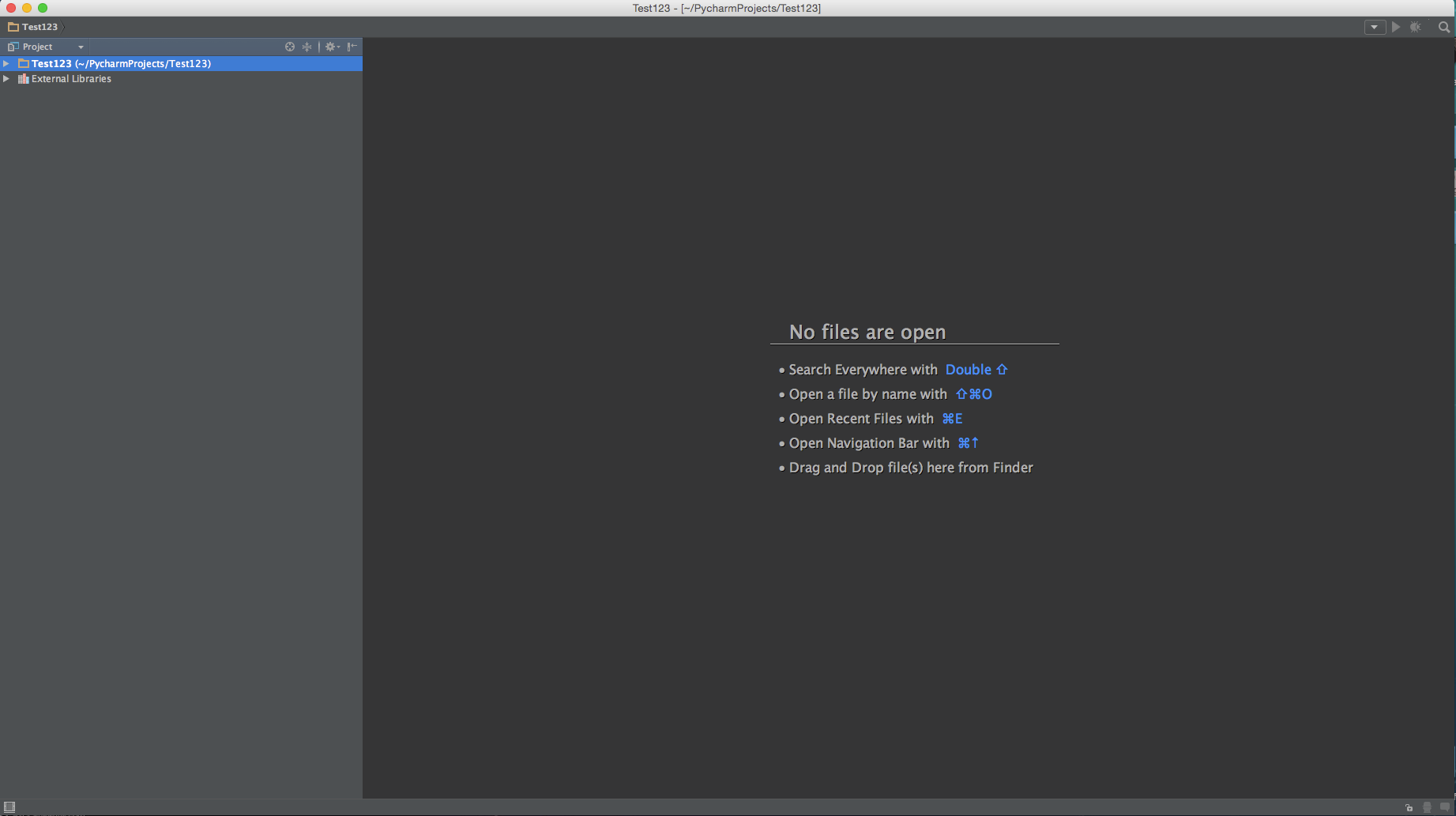Click the green maximize traffic light button

tap(43, 8)
